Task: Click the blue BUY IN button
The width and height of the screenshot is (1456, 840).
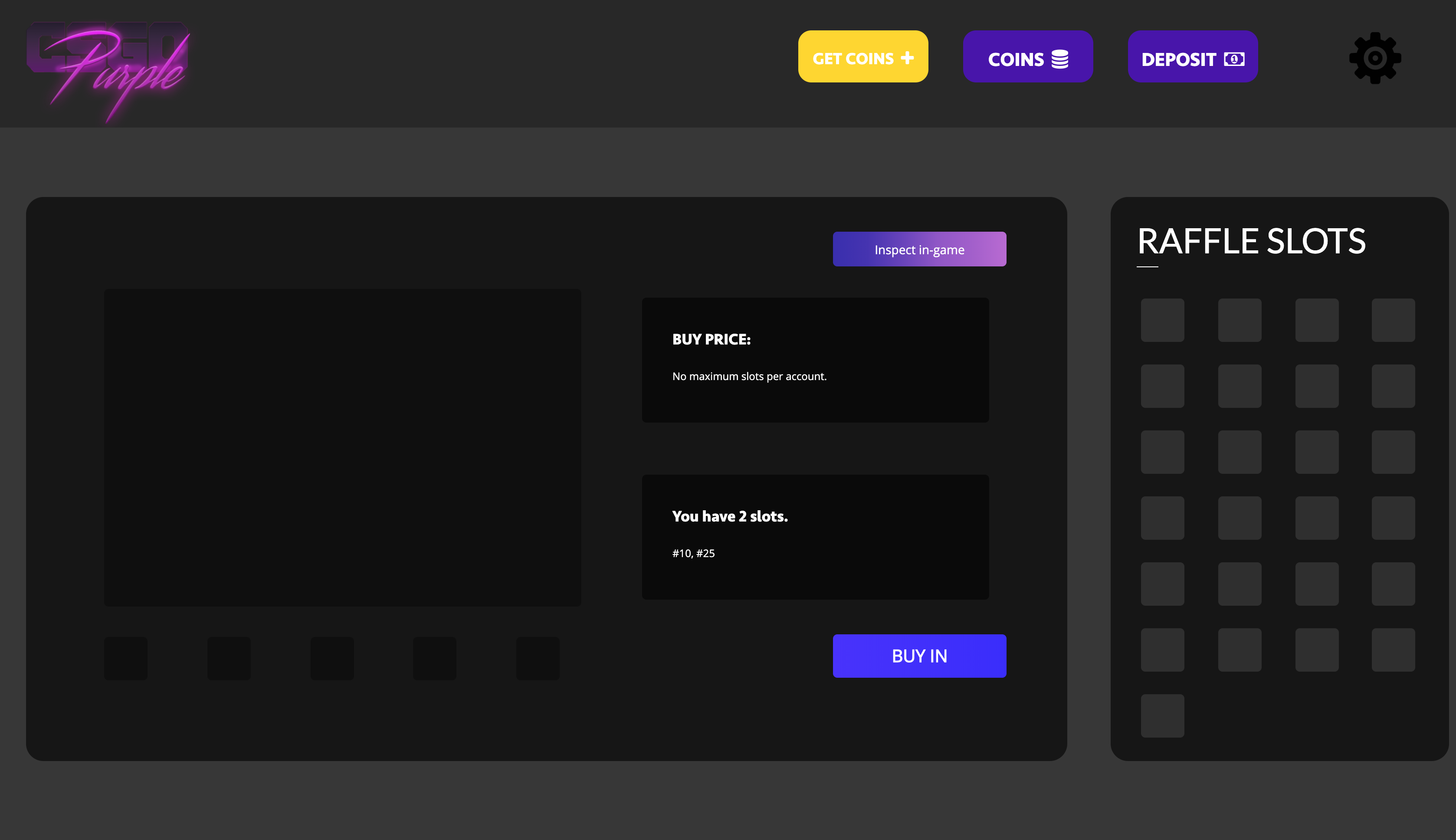Action: (919, 656)
